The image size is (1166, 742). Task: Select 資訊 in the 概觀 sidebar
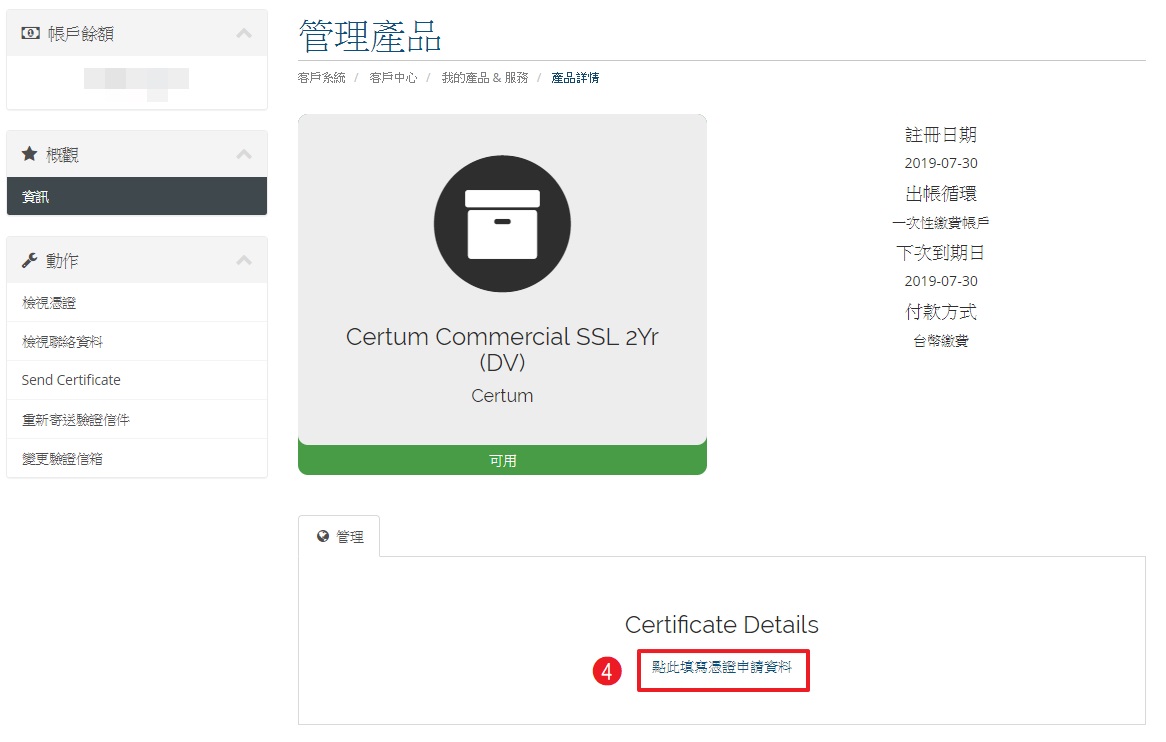137,196
